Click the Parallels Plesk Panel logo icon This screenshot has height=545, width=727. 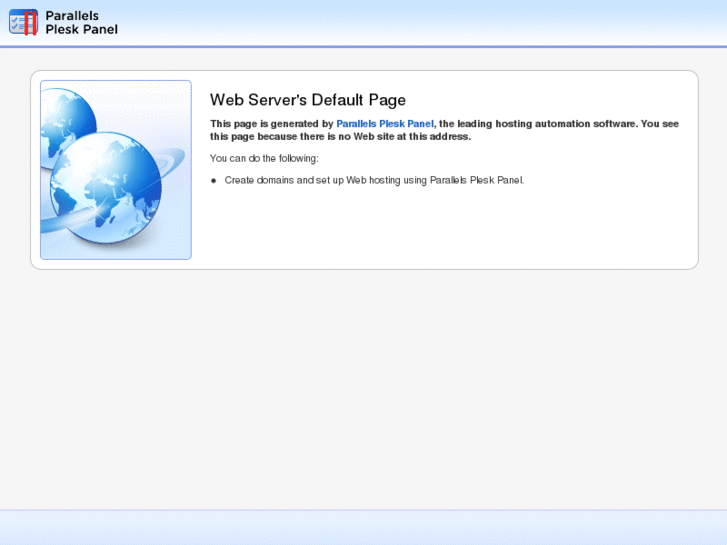coord(23,22)
